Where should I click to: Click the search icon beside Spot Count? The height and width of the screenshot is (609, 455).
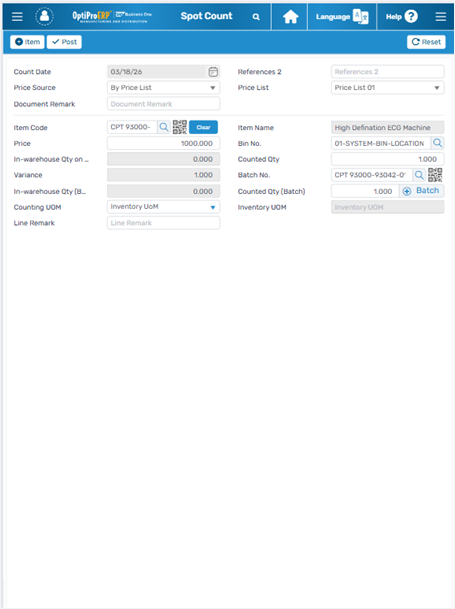click(256, 17)
